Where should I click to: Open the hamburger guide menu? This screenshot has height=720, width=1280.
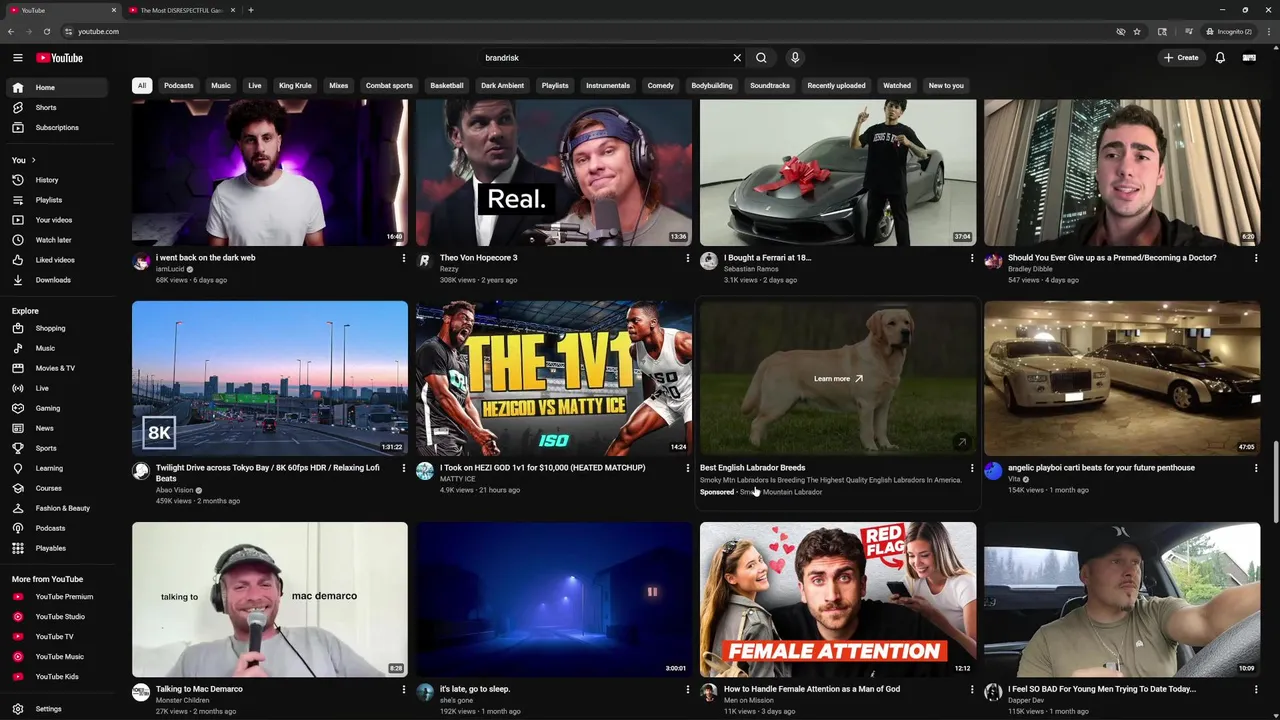coord(17,58)
